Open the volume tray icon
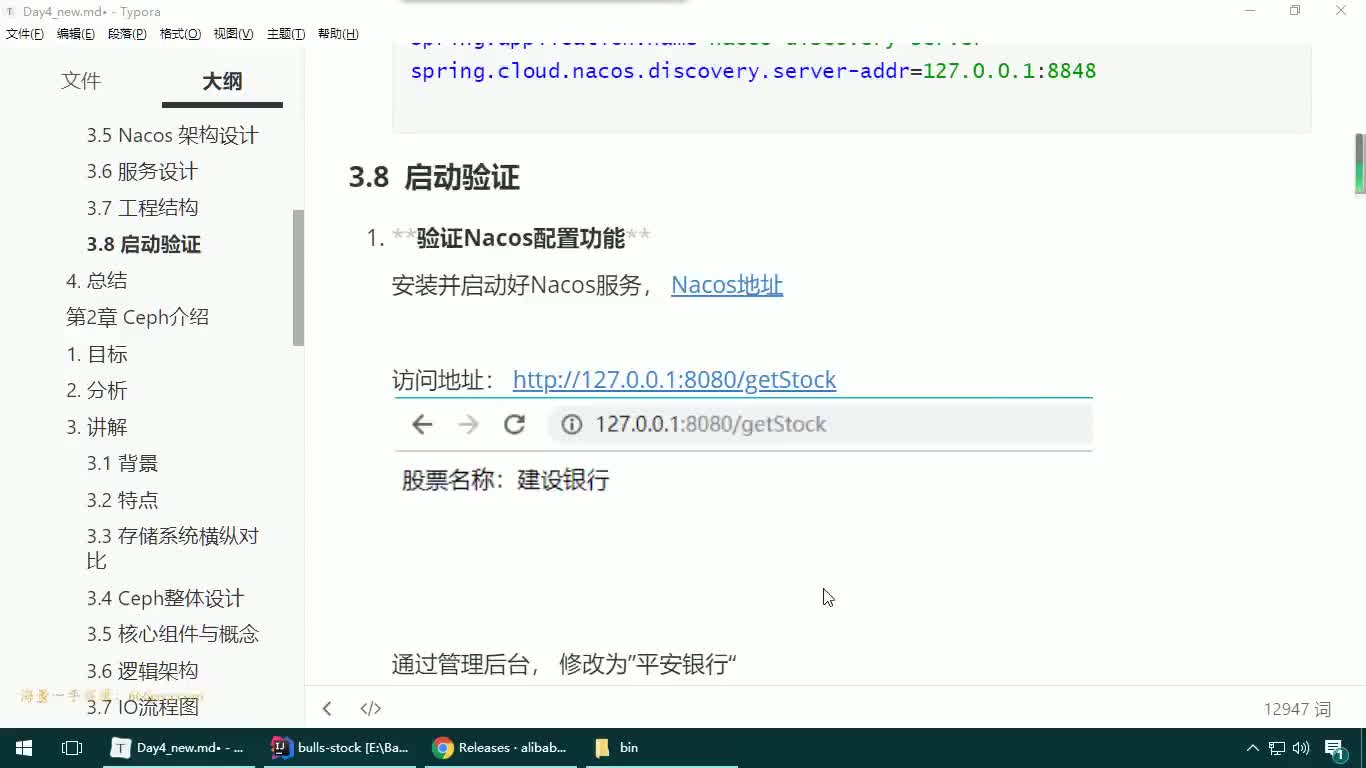 [1301, 748]
